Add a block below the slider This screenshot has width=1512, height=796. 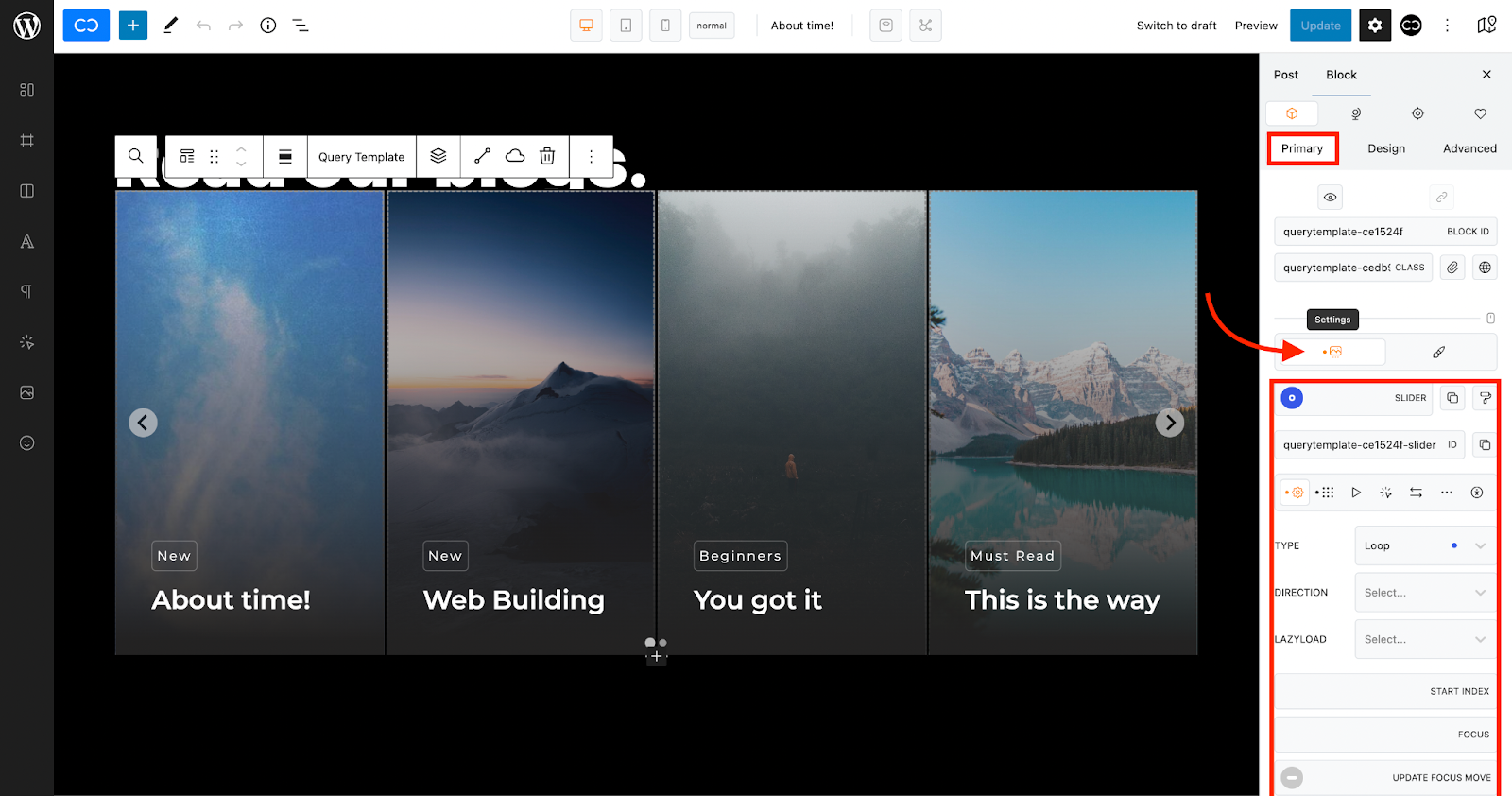click(x=657, y=656)
